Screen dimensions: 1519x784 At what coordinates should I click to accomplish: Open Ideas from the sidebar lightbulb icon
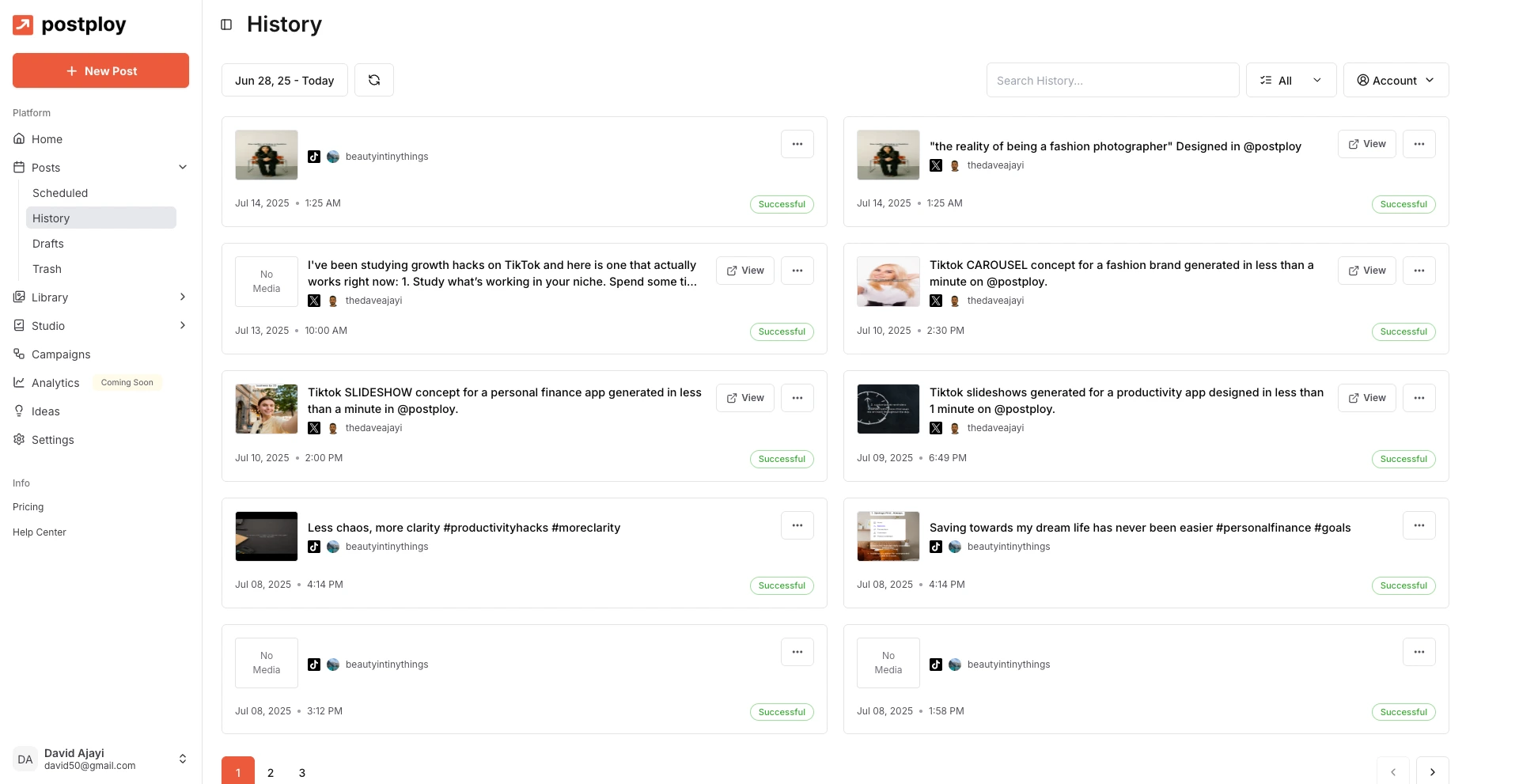point(18,411)
